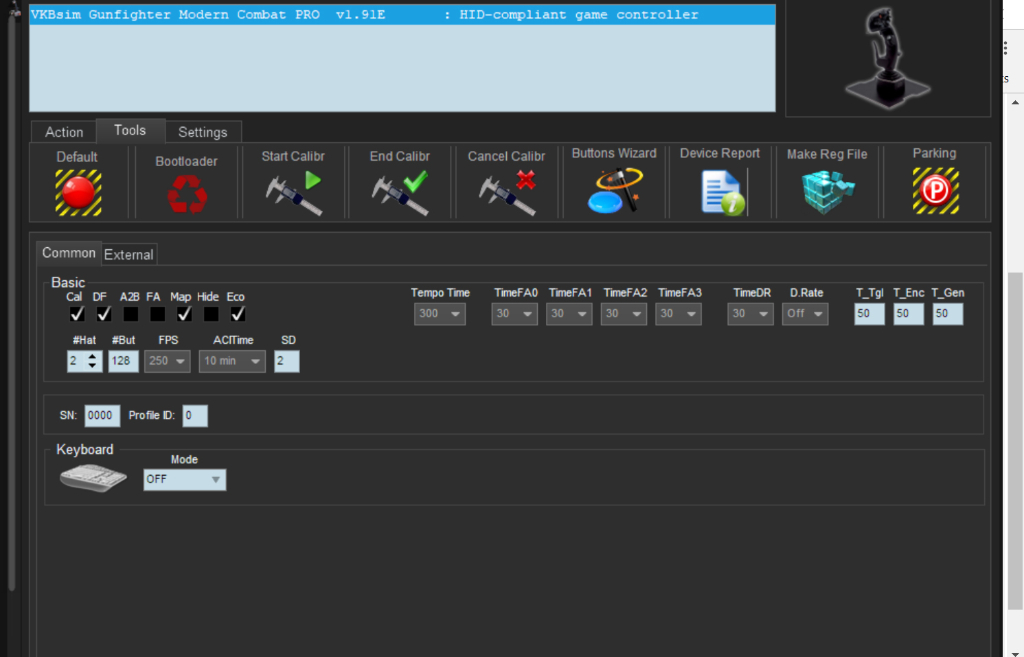Open the Settings tab
The width and height of the screenshot is (1024, 657).
pyautogui.click(x=202, y=132)
